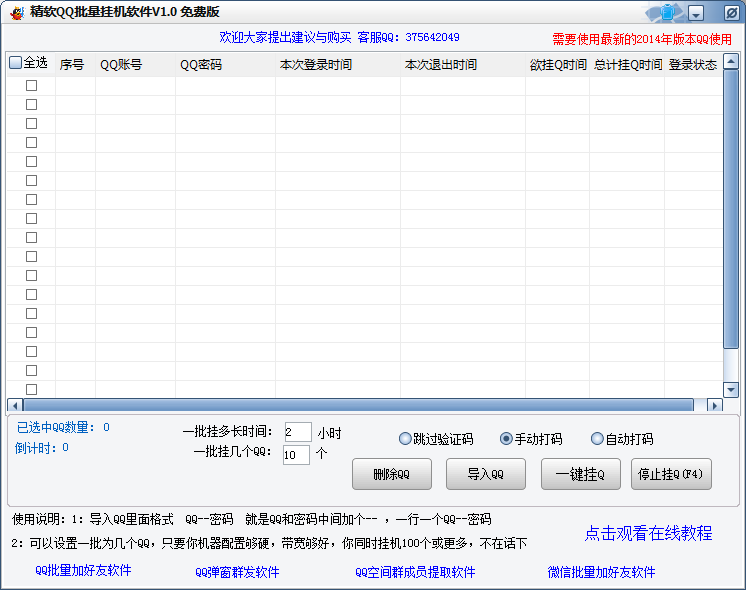Viewport: 746px width, 590px height.
Task: Click the vertical scrollbar up arrow
Action: [x=730, y=61]
